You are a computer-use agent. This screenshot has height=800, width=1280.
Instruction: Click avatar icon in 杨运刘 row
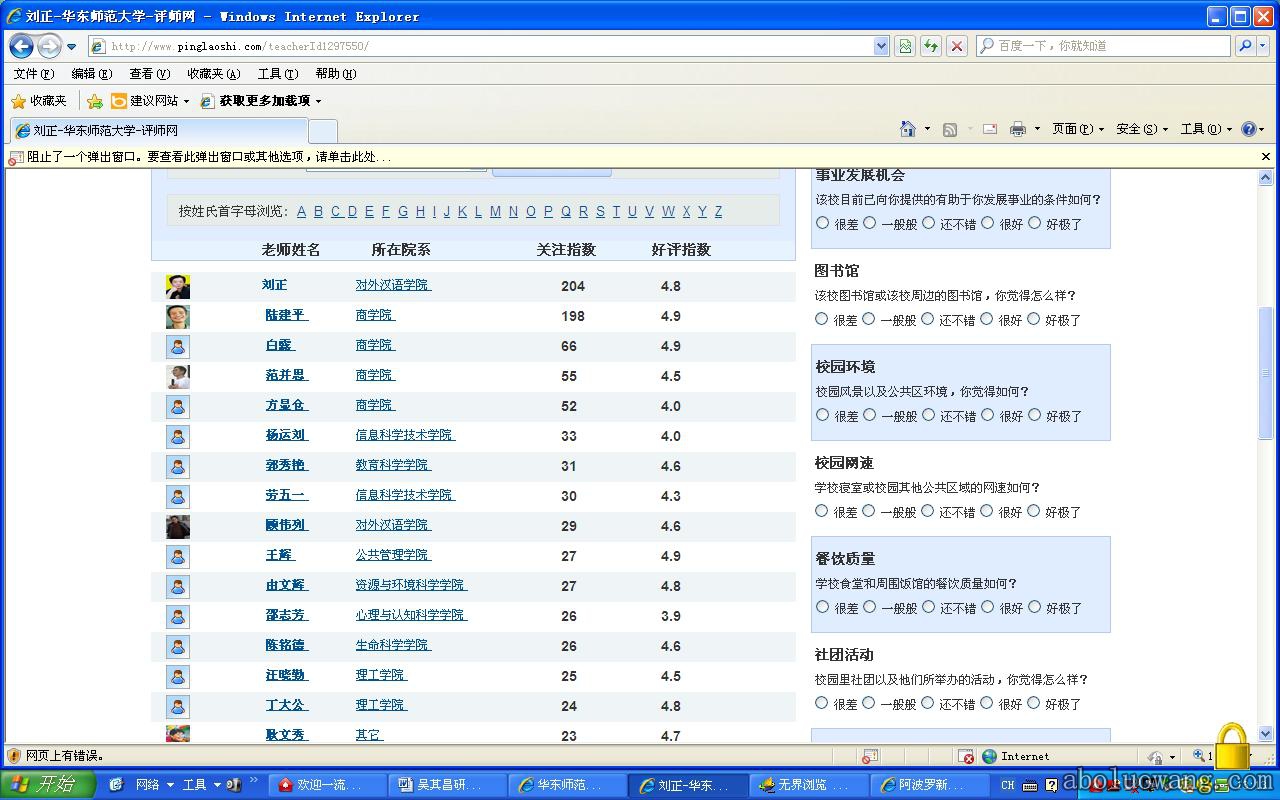pyautogui.click(x=178, y=437)
